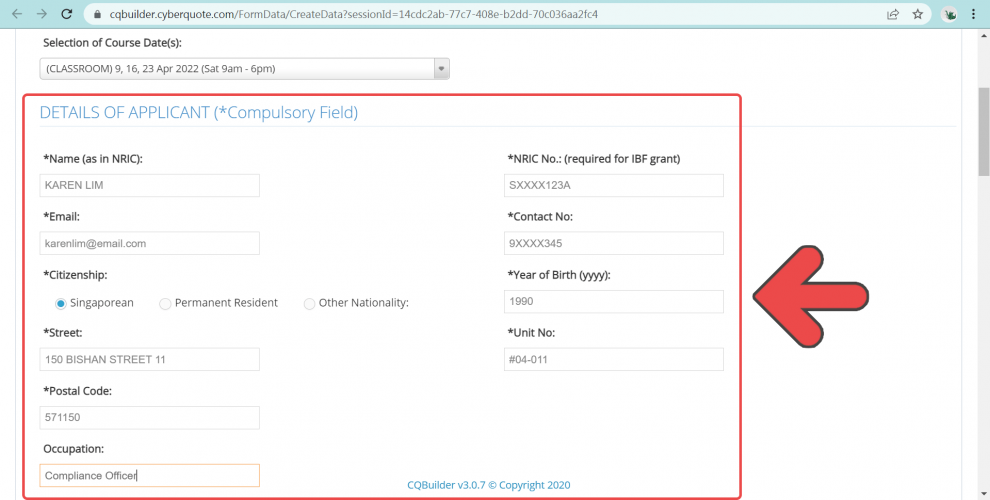990x500 pixels.
Task: Click the Name (as in NRIC) field
Action: pos(149,185)
